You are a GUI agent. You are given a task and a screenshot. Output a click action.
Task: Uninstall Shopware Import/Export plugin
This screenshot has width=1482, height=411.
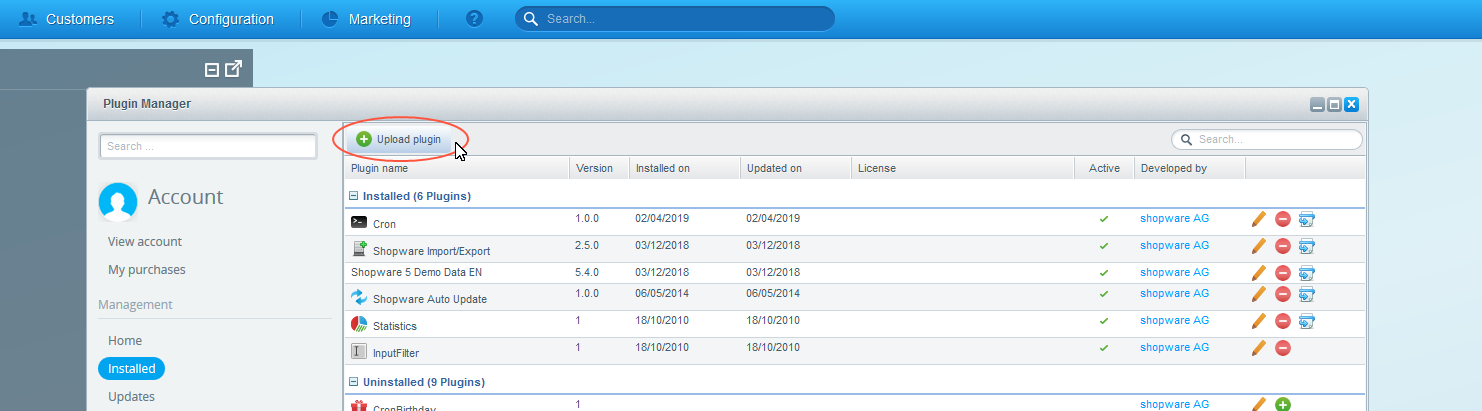pyautogui.click(x=1283, y=246)
